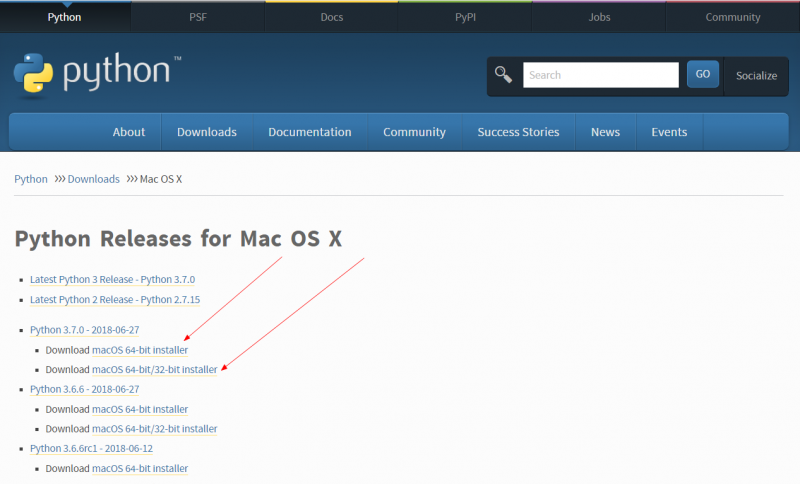Select the Python top tab
Image resolution: width=800 pixels, height=484 pixels.
(64, 17)
